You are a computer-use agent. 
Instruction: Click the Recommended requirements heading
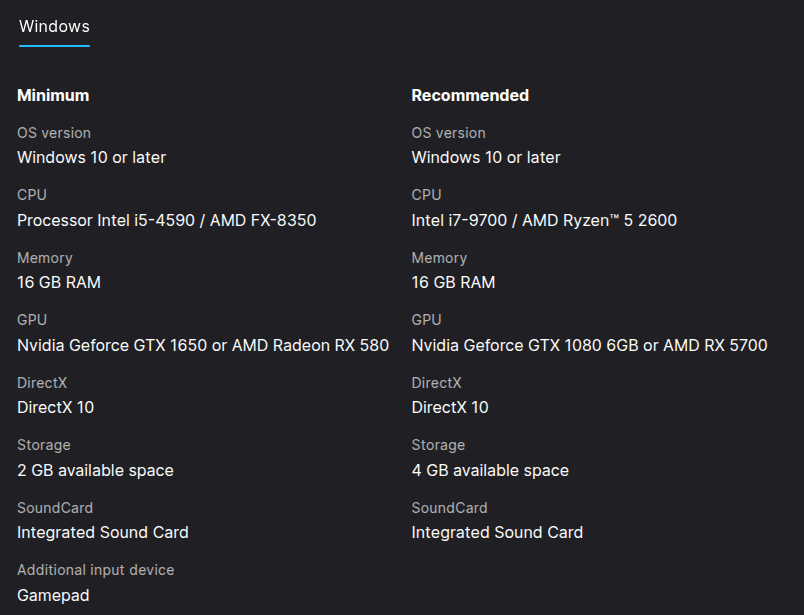coord(470,95)
